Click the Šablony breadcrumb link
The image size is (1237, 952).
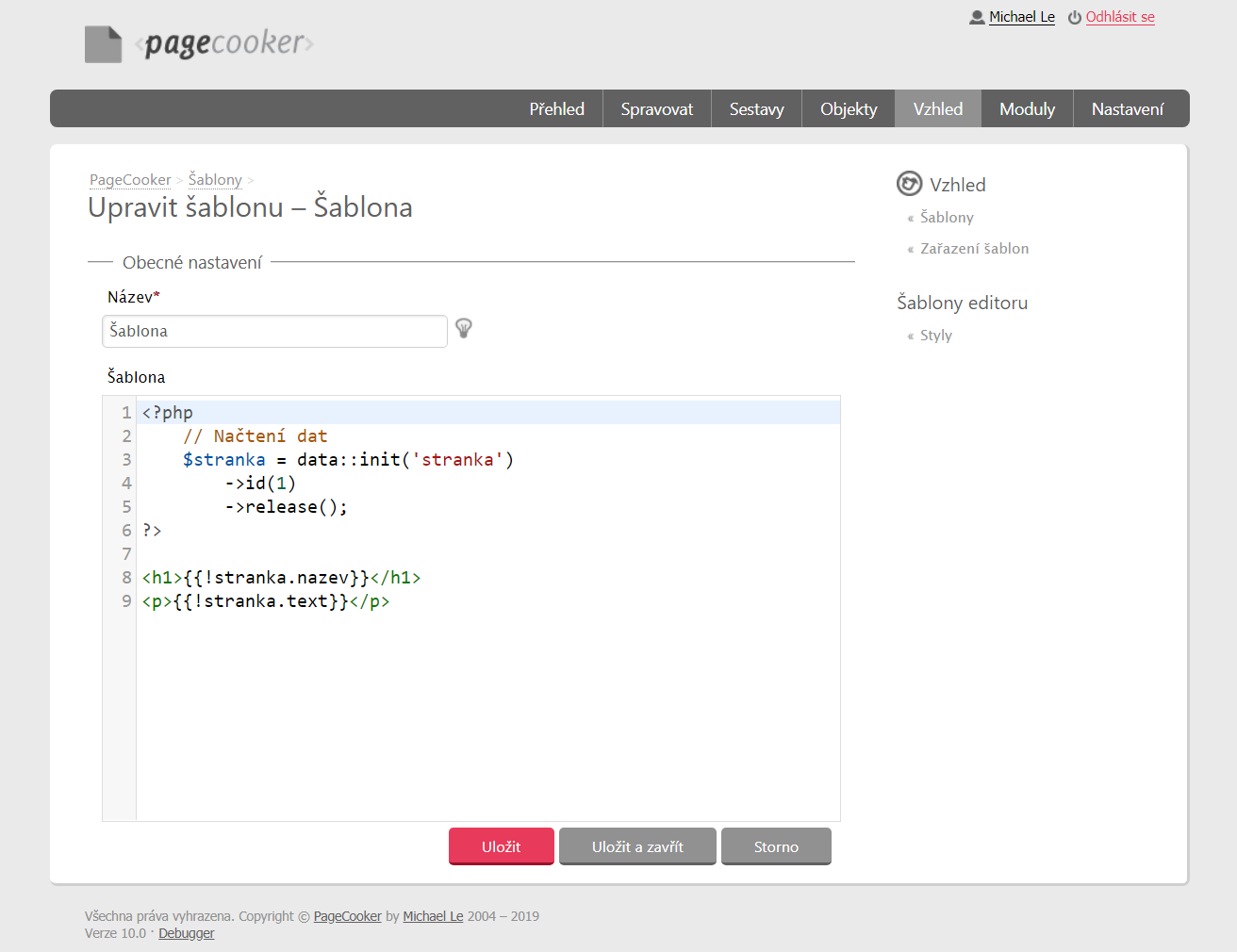(215, 179)
